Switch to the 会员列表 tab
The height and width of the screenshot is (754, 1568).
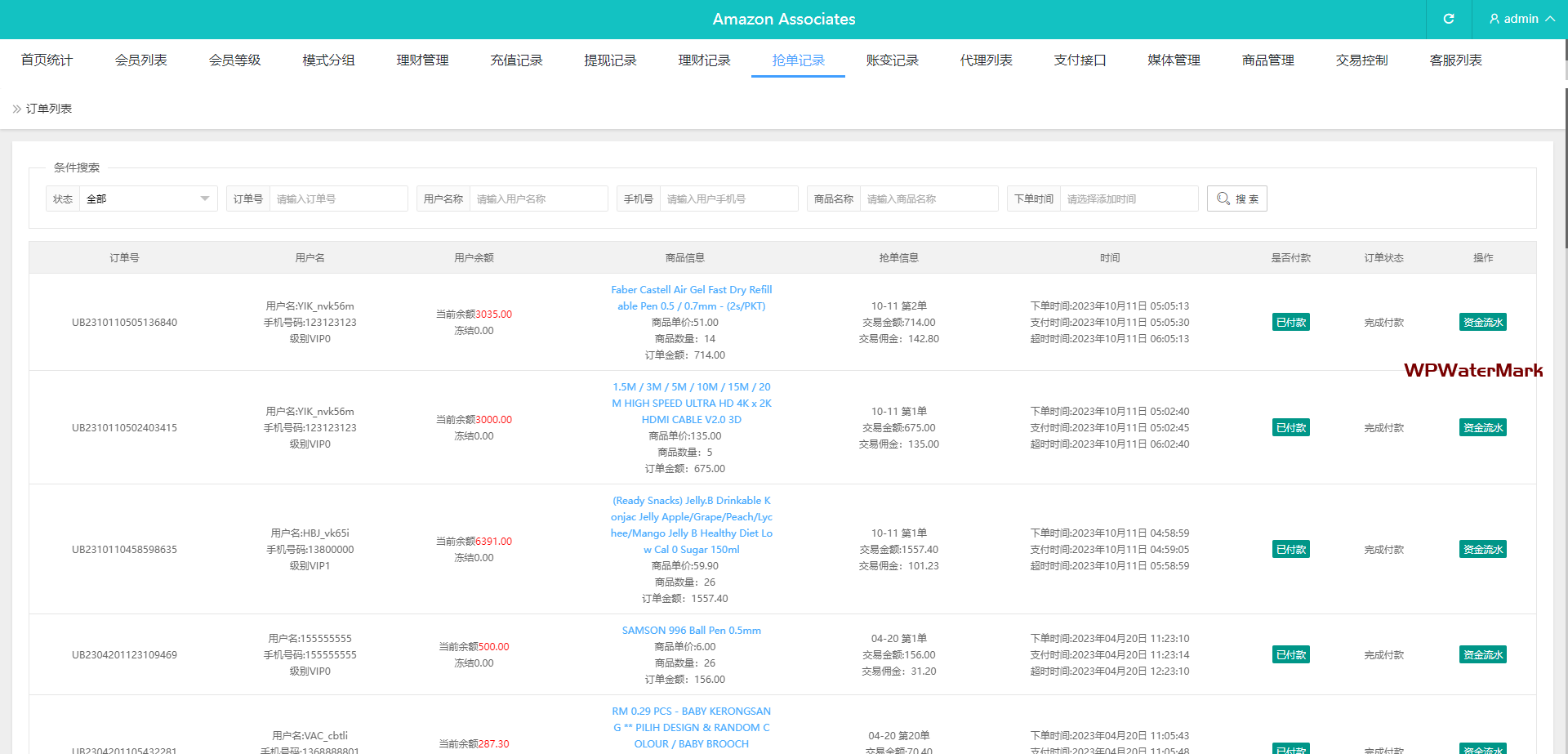click(x=140, y=60)
